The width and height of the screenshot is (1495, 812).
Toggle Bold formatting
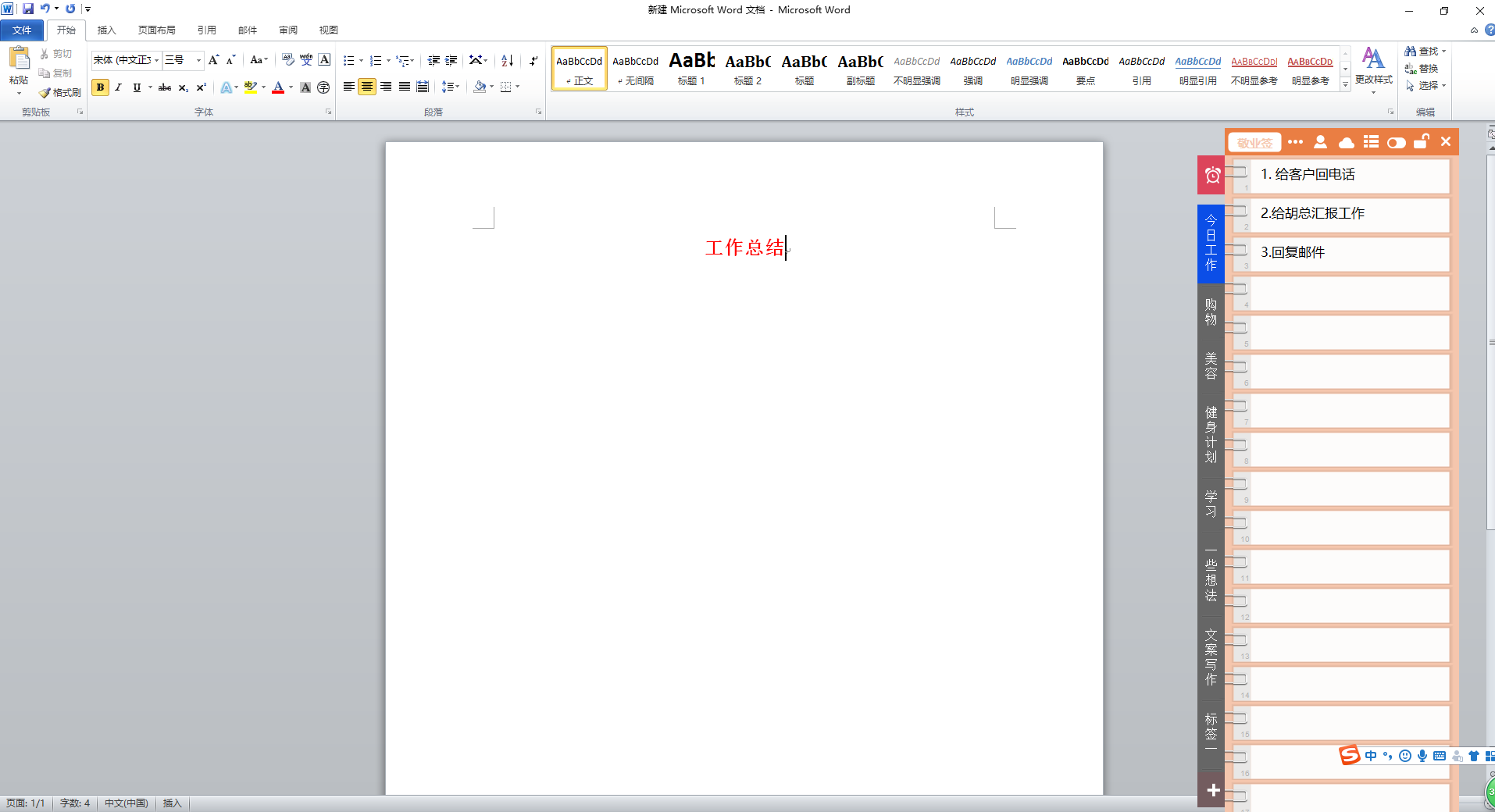point(100,87)
